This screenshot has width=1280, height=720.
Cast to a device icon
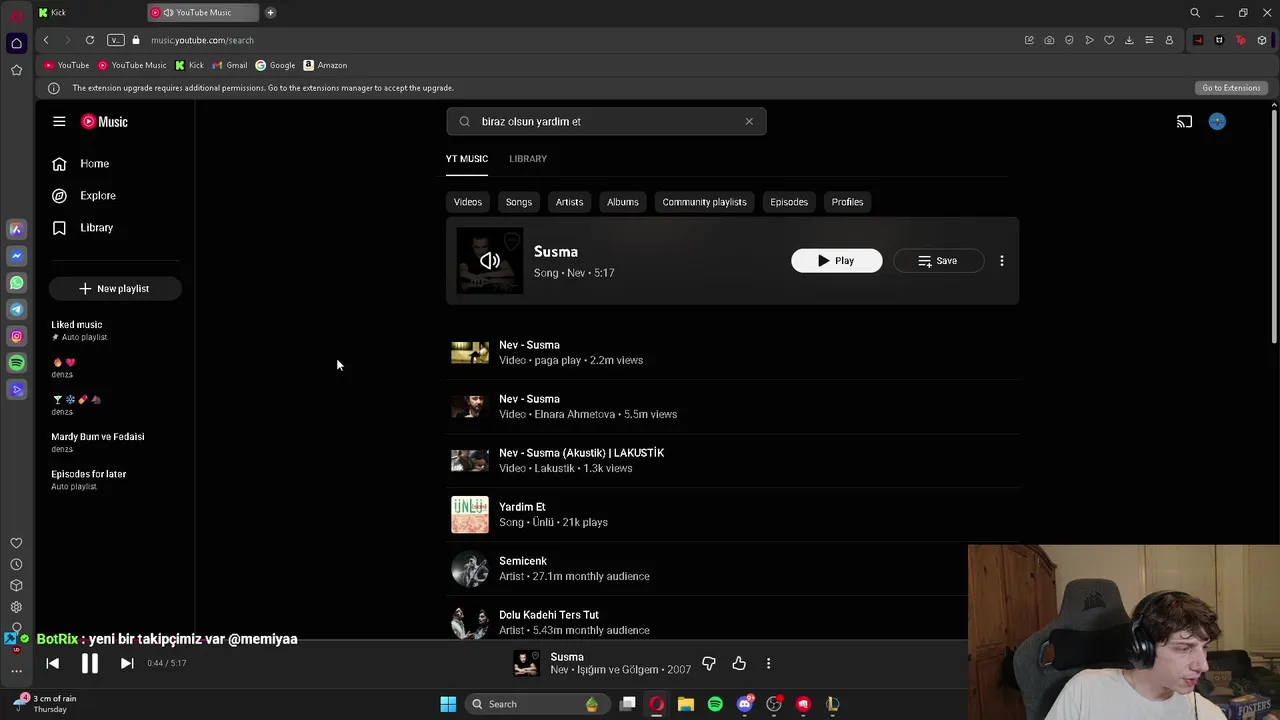click(1184, 121)
